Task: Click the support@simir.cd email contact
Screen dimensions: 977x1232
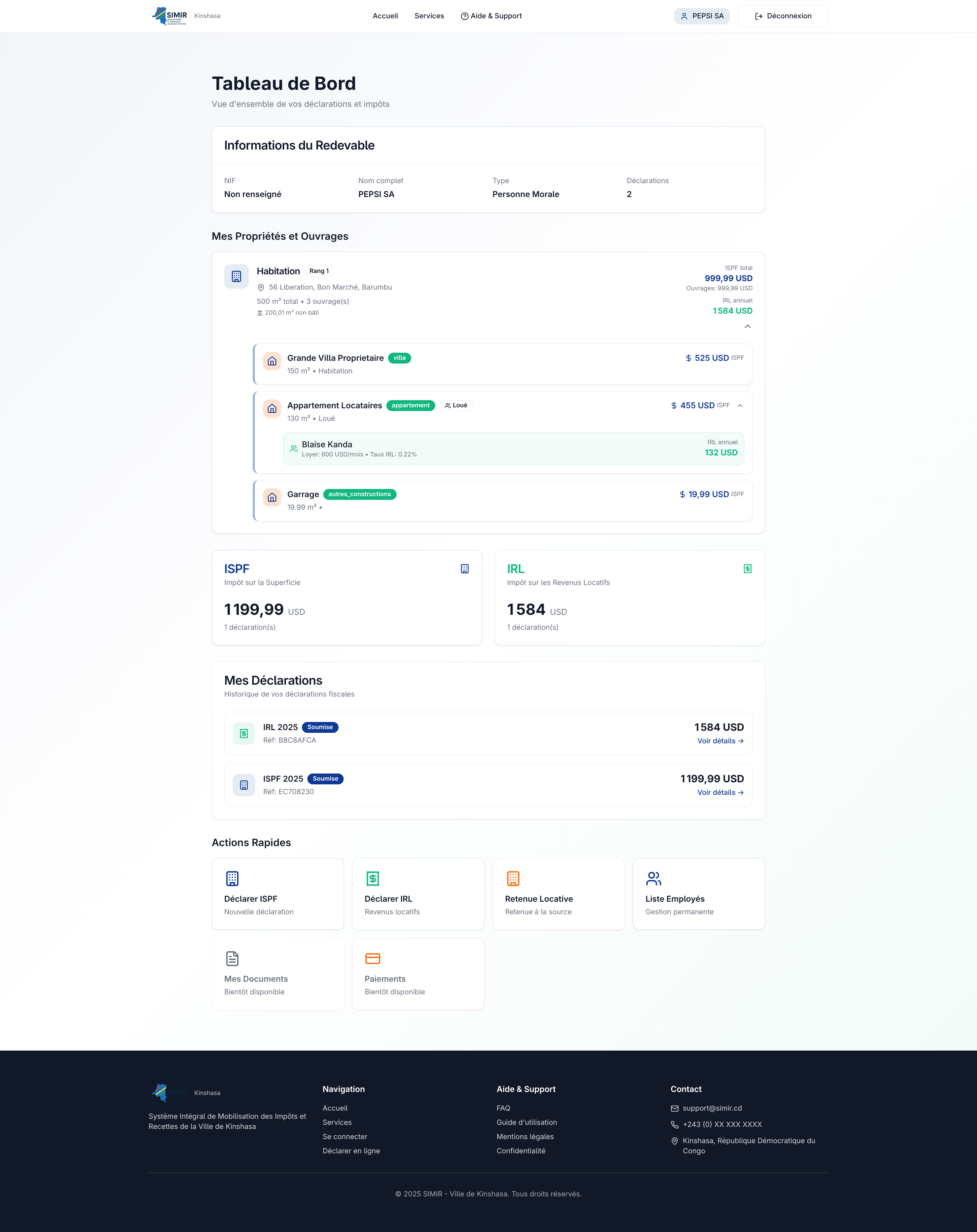Action: 712,1108
